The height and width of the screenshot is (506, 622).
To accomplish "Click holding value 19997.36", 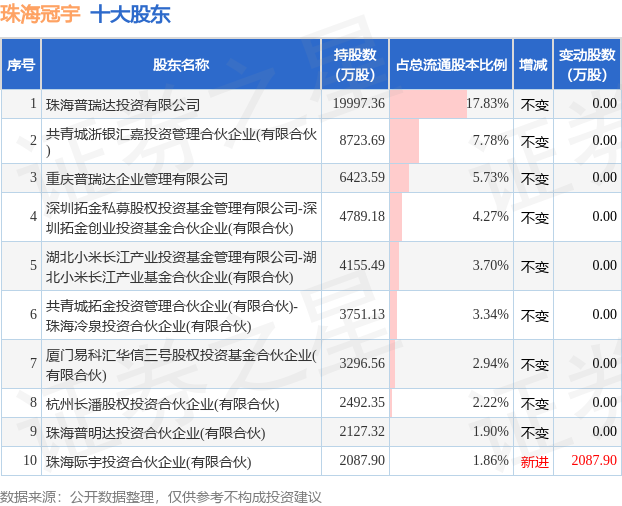I will pyautogui.click(x=359, y=104).
